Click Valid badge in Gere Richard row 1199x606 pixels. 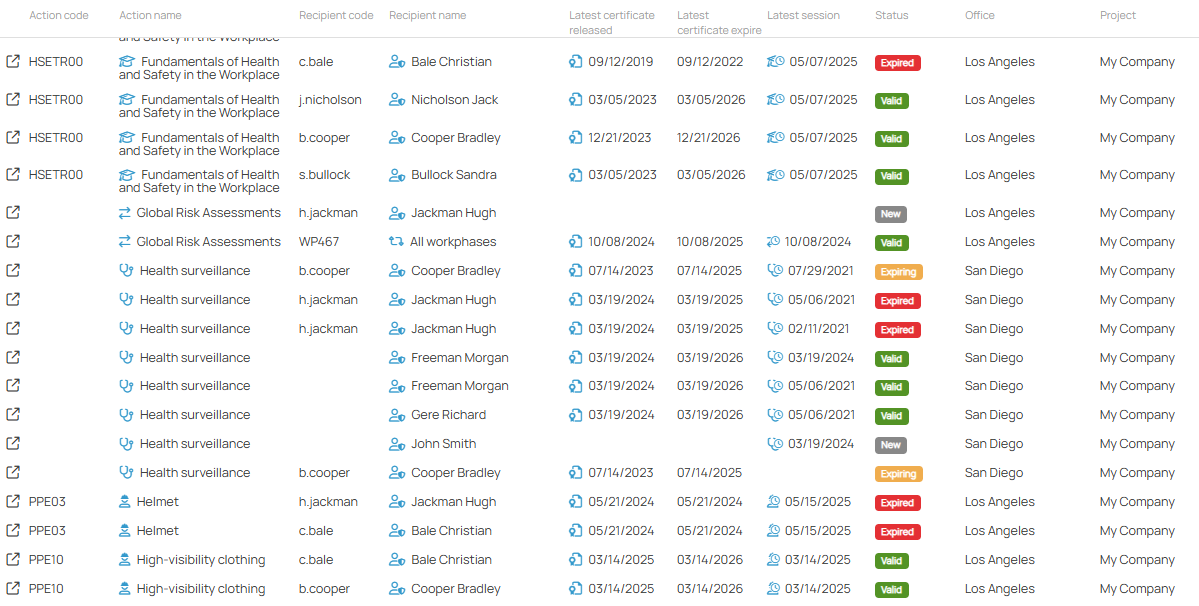[x=892, y=416]
